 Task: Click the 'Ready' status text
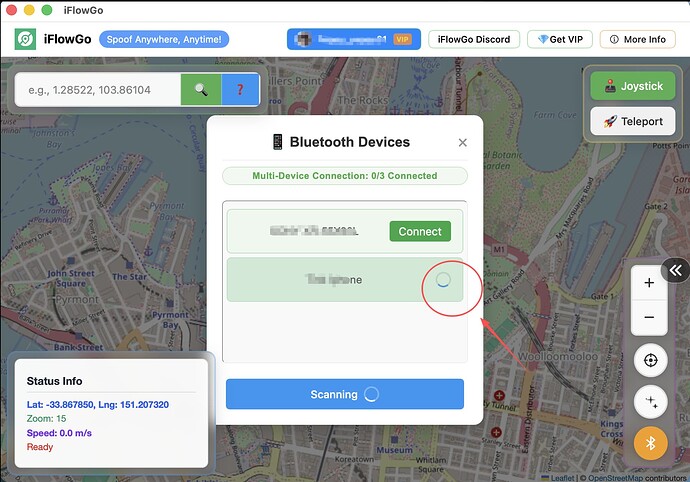pyautogui.click(x=40, y=447)
